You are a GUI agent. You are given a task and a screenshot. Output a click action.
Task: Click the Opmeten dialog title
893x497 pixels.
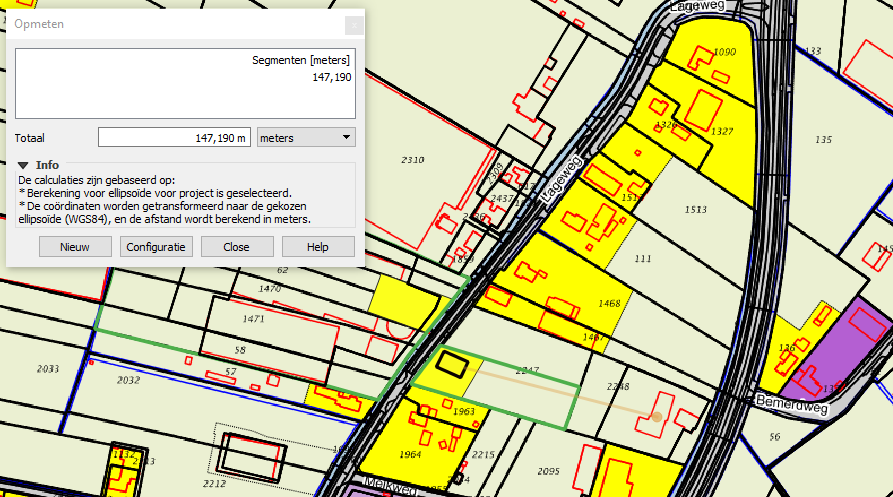[39, 24]
